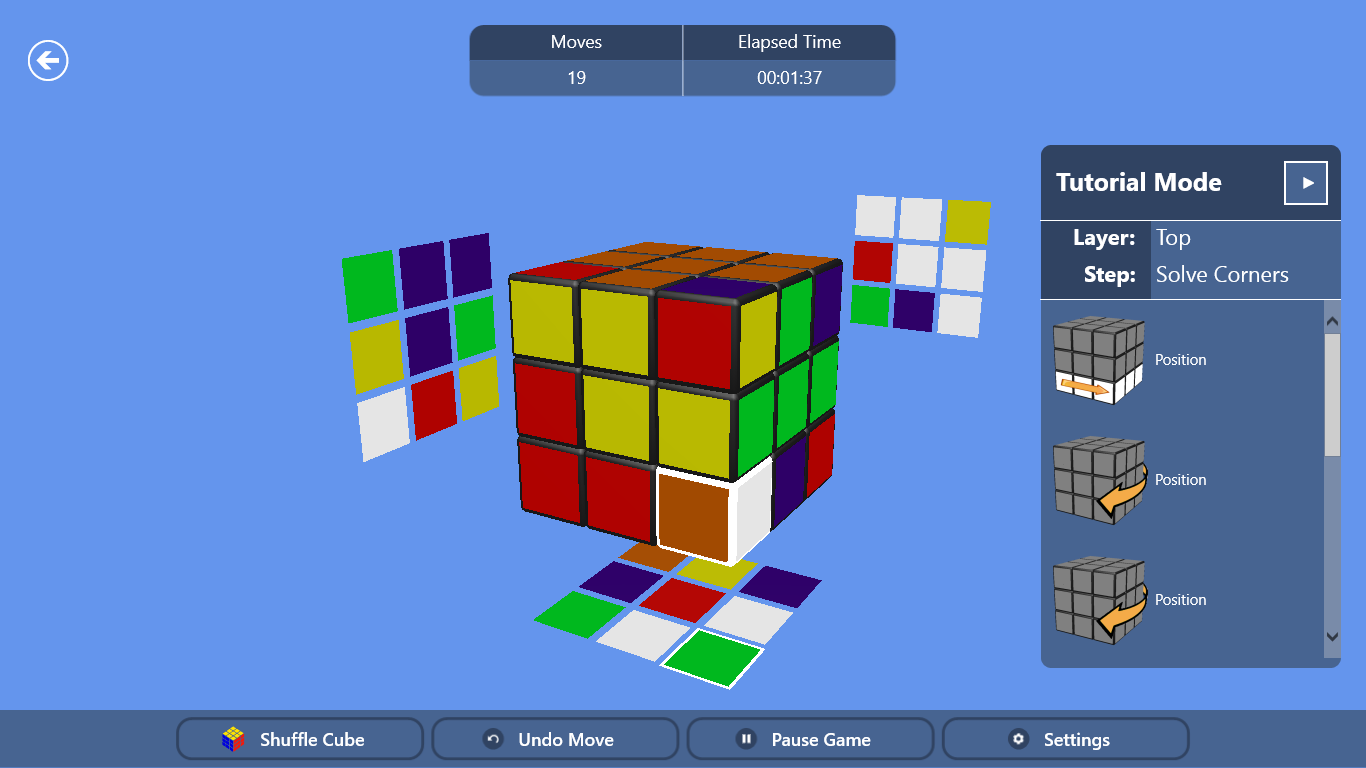Click the Moves counter header
Screen dimensions: 1366x768
[x=576, y=42]
